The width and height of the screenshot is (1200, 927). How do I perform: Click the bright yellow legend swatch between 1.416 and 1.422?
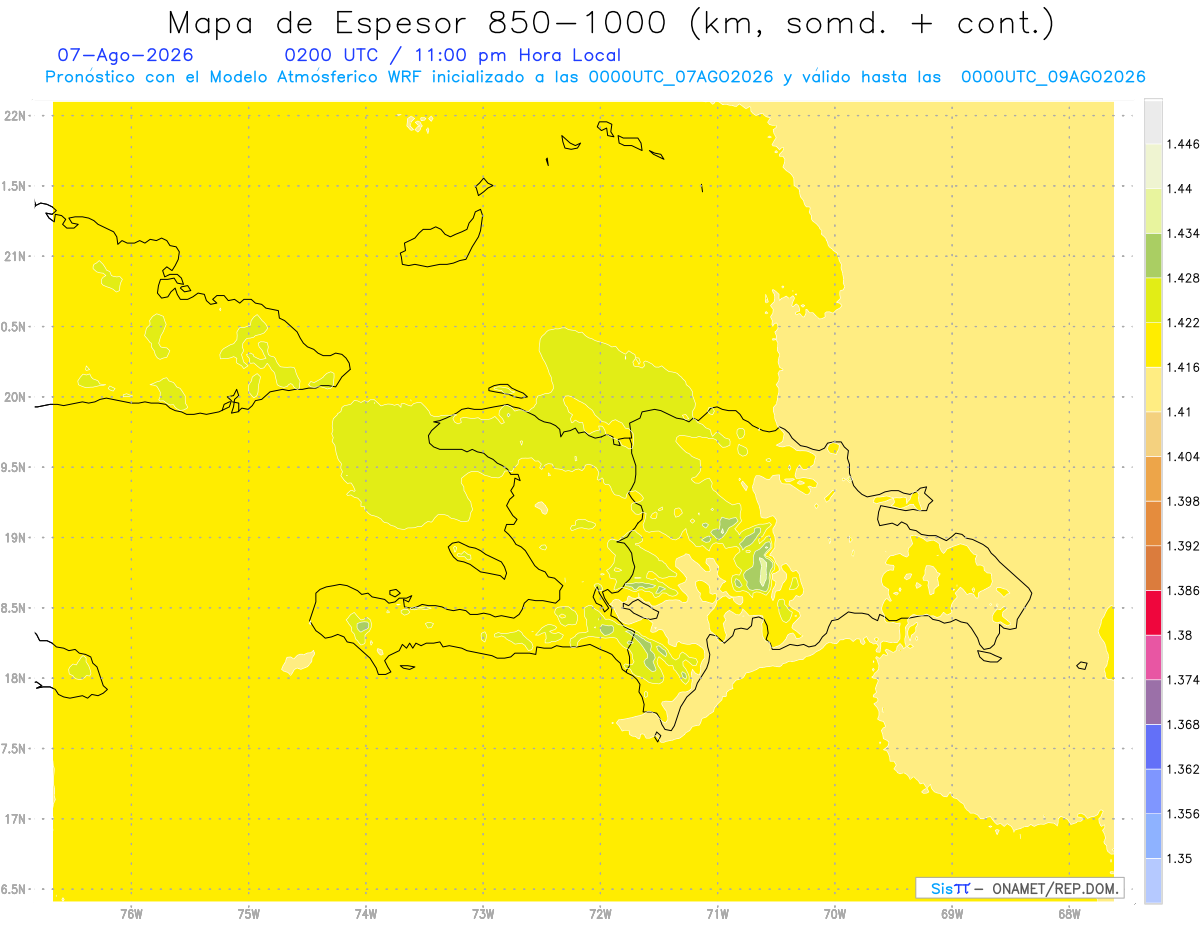[x=1153, y=344]
